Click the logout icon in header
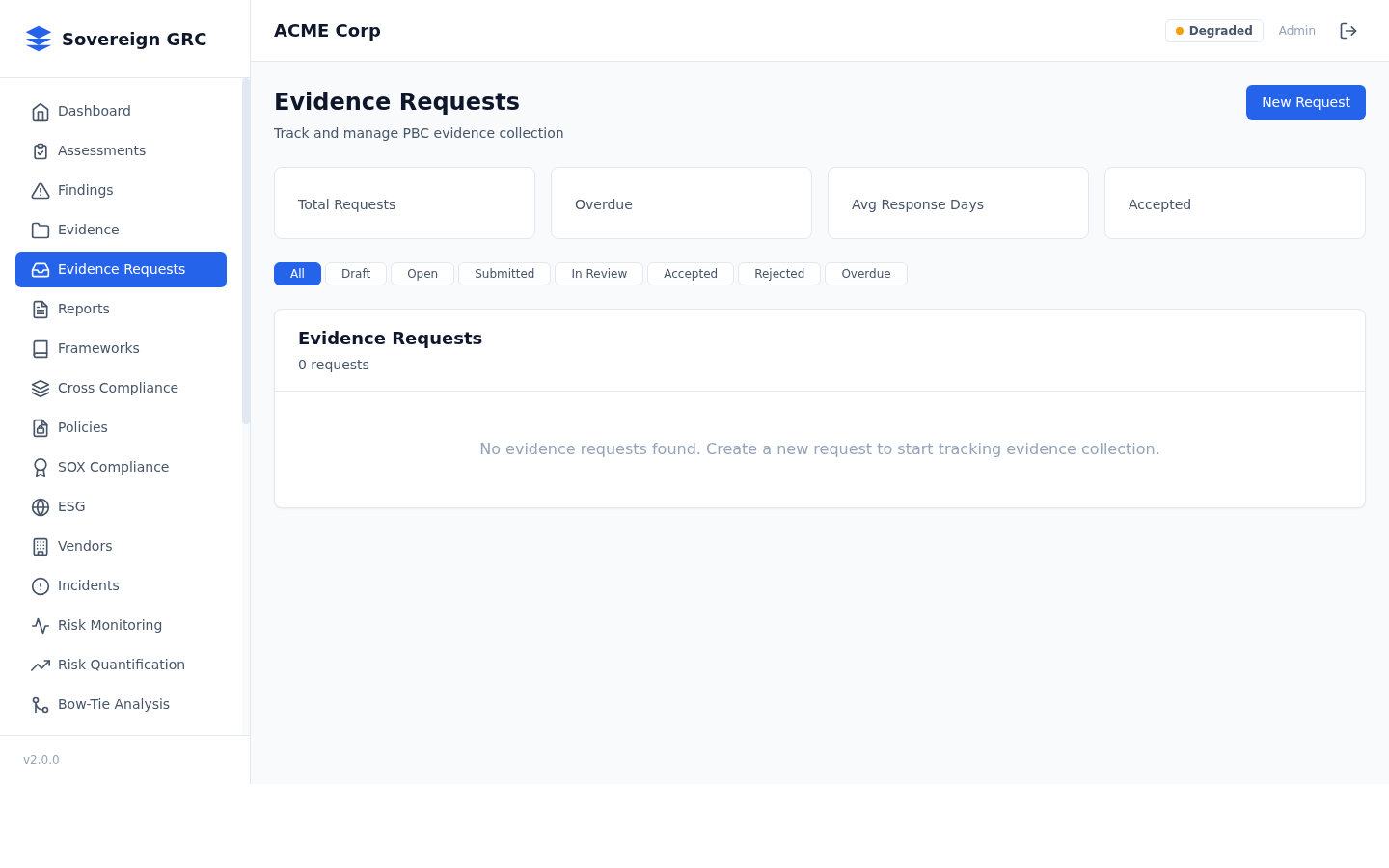This screenshot has height=868, width=1389. click(1348, 30)
